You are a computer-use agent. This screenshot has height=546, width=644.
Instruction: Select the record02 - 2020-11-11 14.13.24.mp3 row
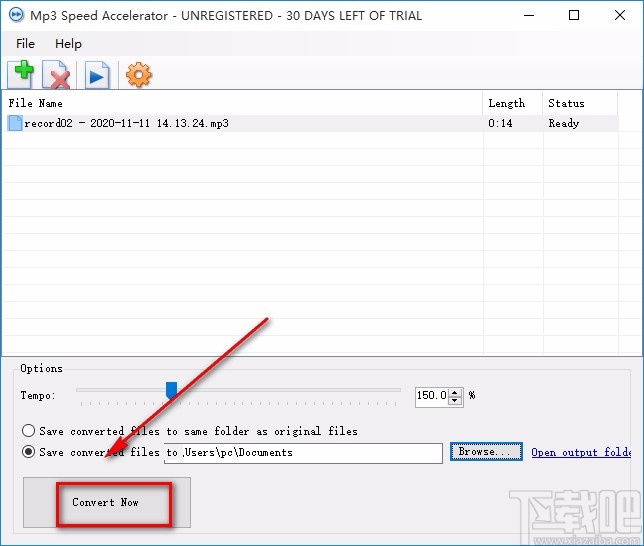click(x=310, y=123)
